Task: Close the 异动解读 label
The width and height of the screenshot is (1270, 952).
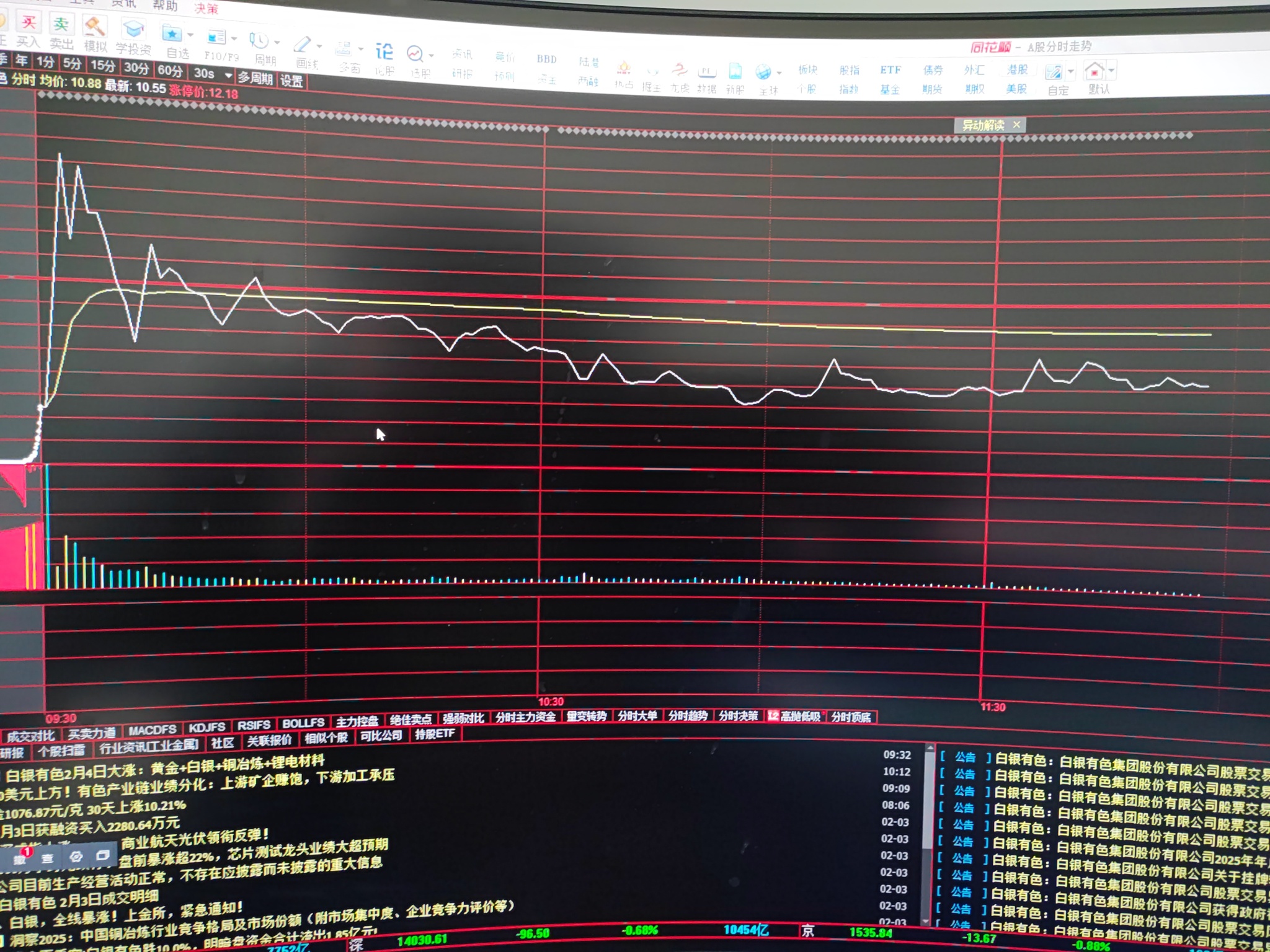Action: click(x=1016, y=125)
